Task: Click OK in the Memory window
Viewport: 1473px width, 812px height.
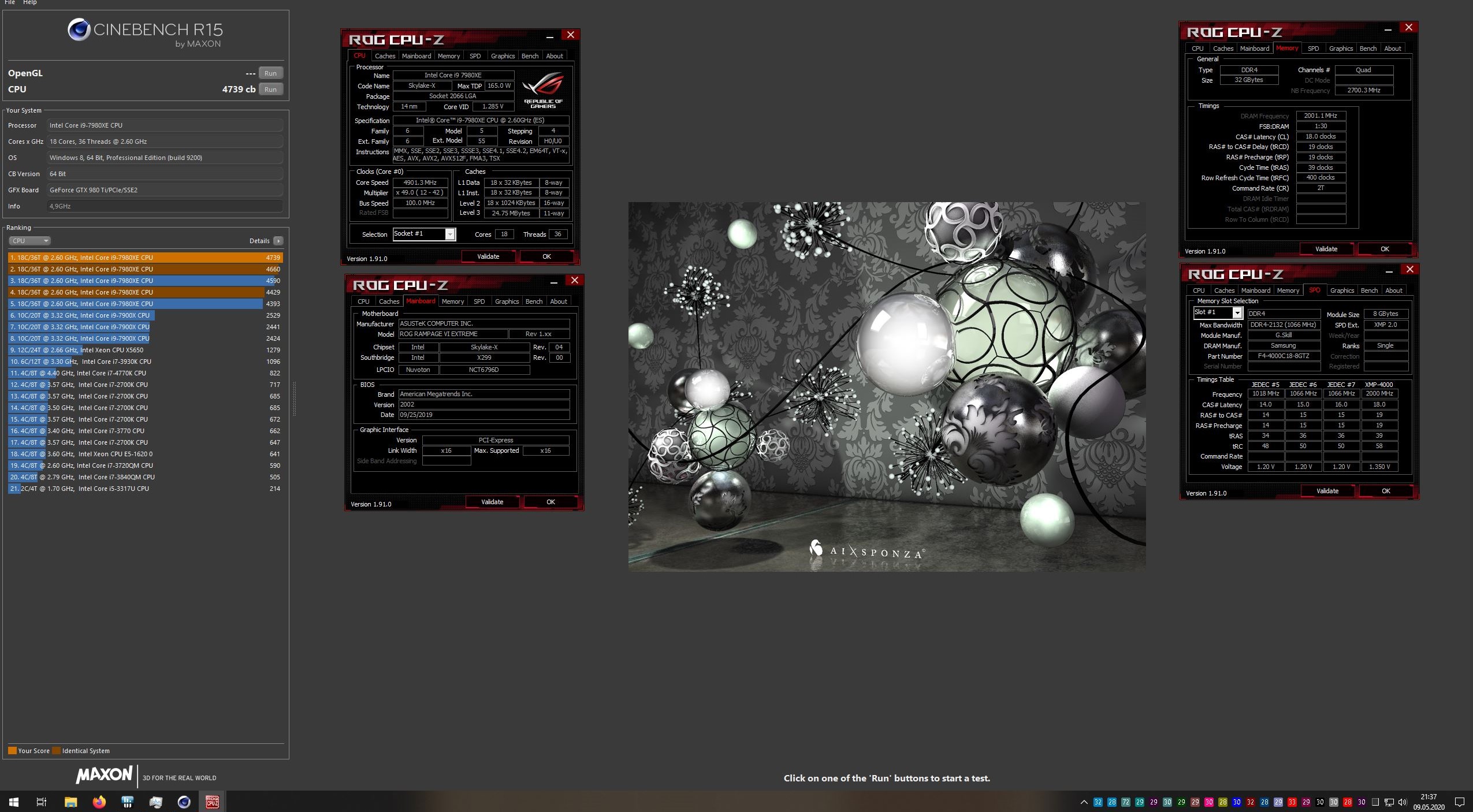Action: tap(1385, 249)
